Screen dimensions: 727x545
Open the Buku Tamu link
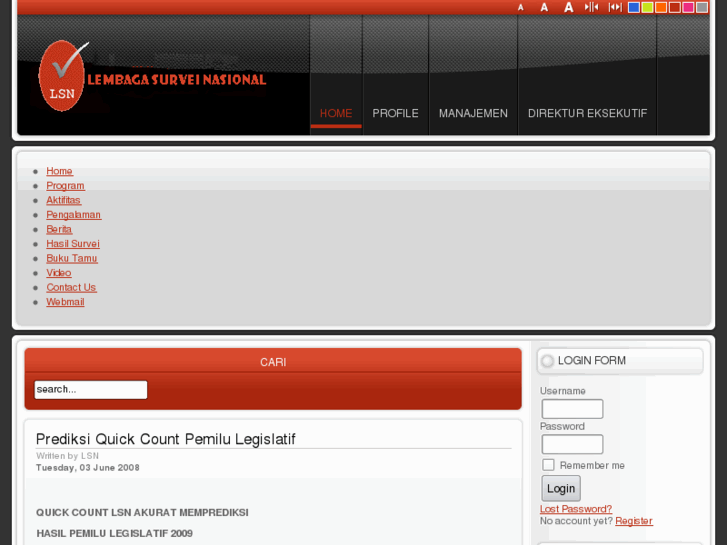coord(72,258)
